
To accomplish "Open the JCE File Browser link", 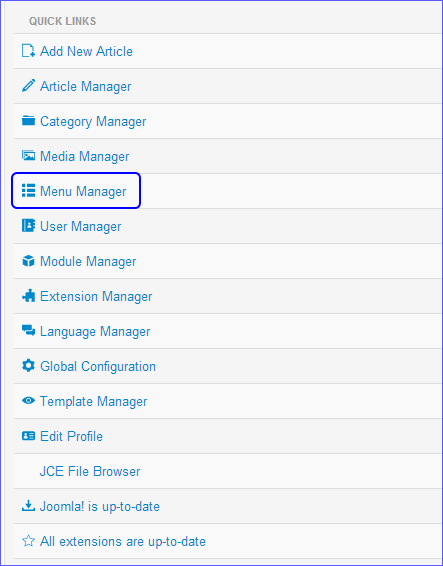I will tap(90, 471).
